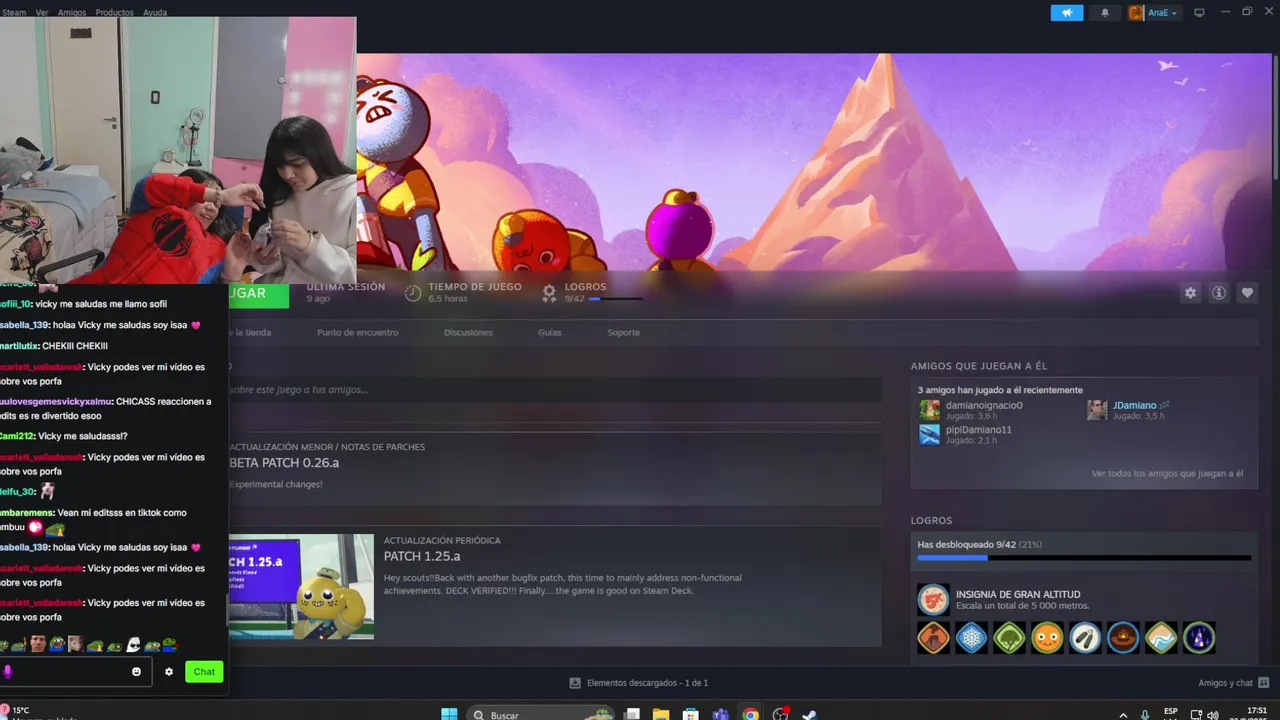Viewport: 1280px width, 720px height.
Task: Expand the AnaE account dropdown arrow
Action: [x=1174, y=13]
